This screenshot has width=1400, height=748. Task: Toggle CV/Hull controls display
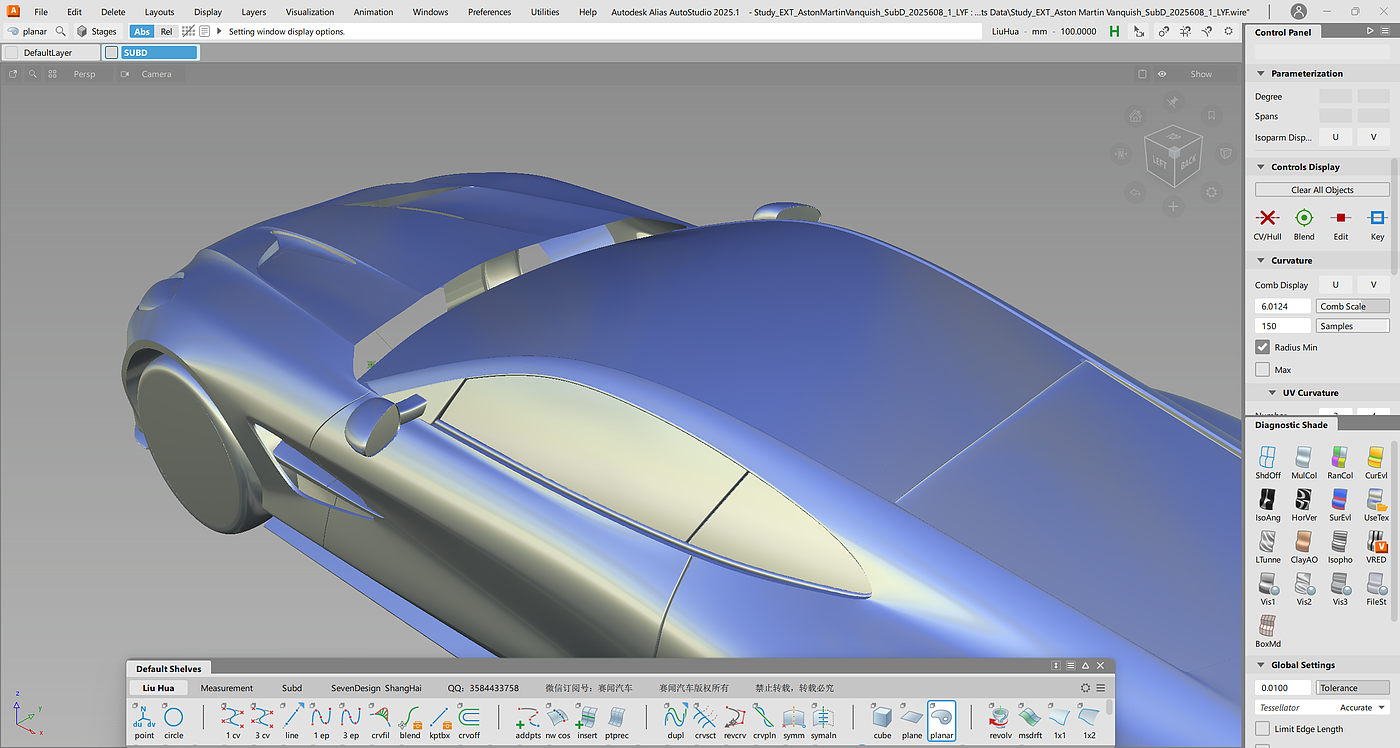[x=1267, y=218]
